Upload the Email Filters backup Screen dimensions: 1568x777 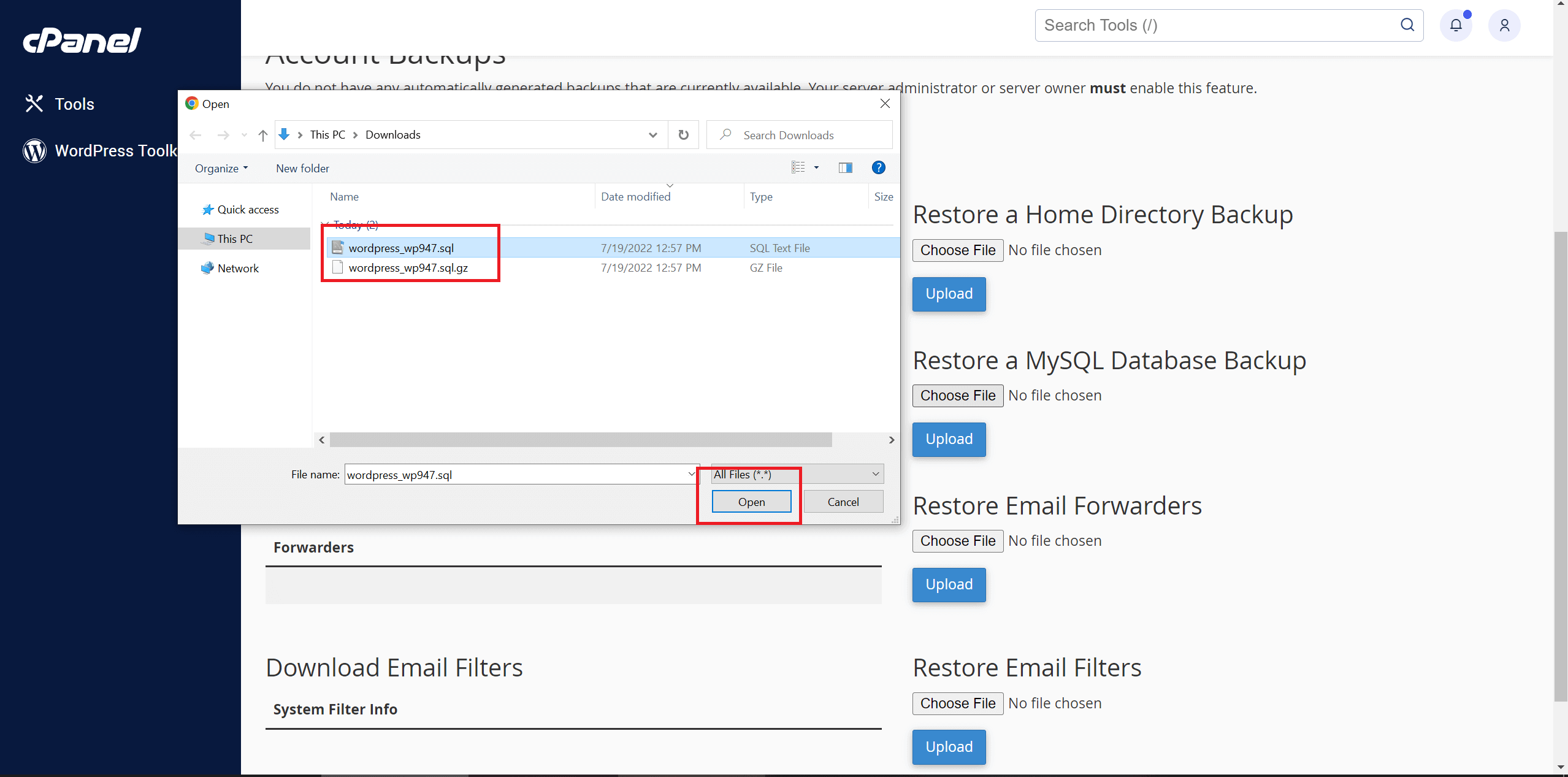[x=949, y=748]
